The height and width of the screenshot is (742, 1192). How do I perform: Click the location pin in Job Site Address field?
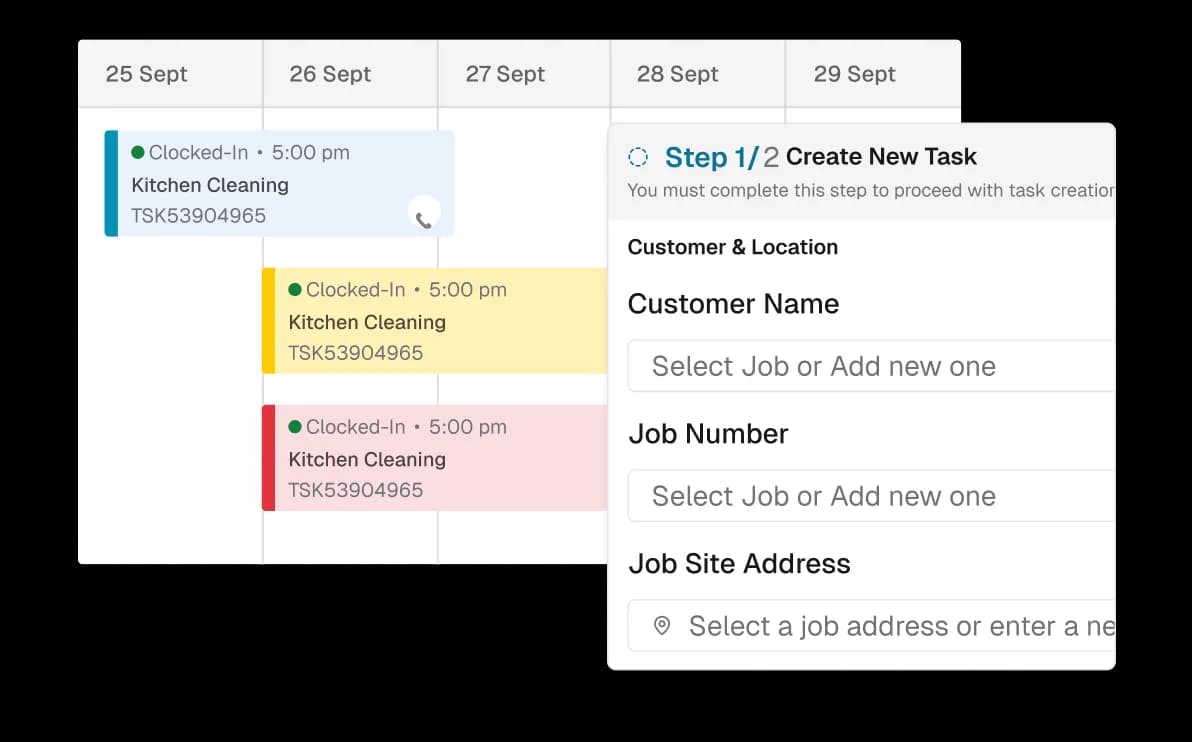tap(661, 625)
